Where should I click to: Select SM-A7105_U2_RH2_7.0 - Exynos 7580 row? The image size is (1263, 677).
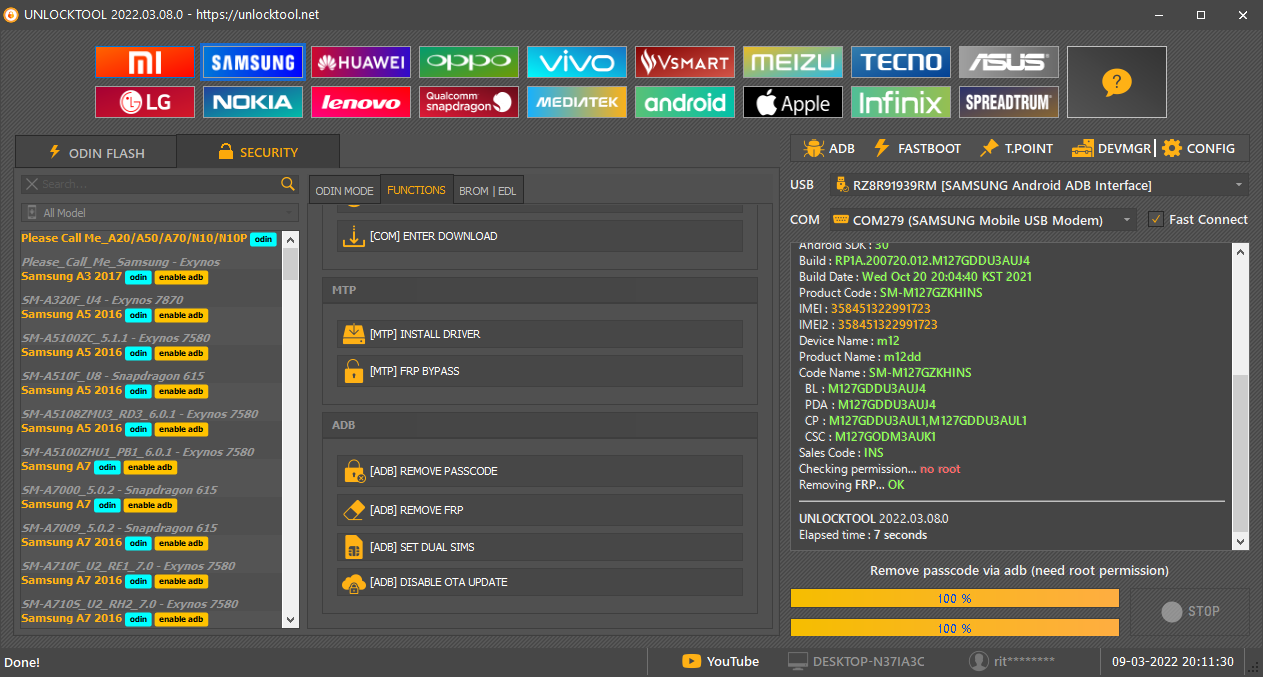130,604
